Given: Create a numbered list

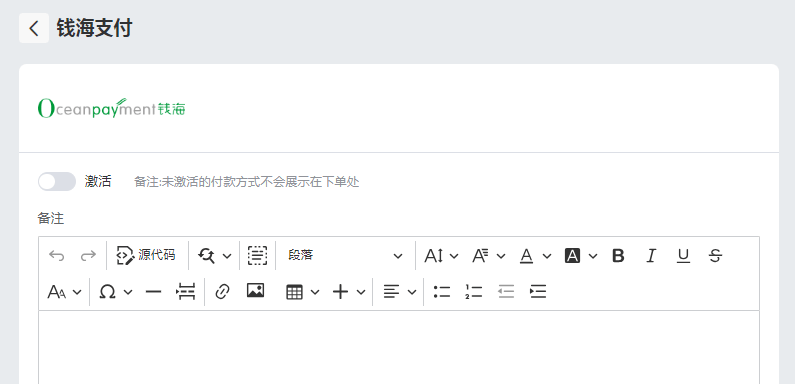Looking at the screenshot, I should tap(474, 292).
